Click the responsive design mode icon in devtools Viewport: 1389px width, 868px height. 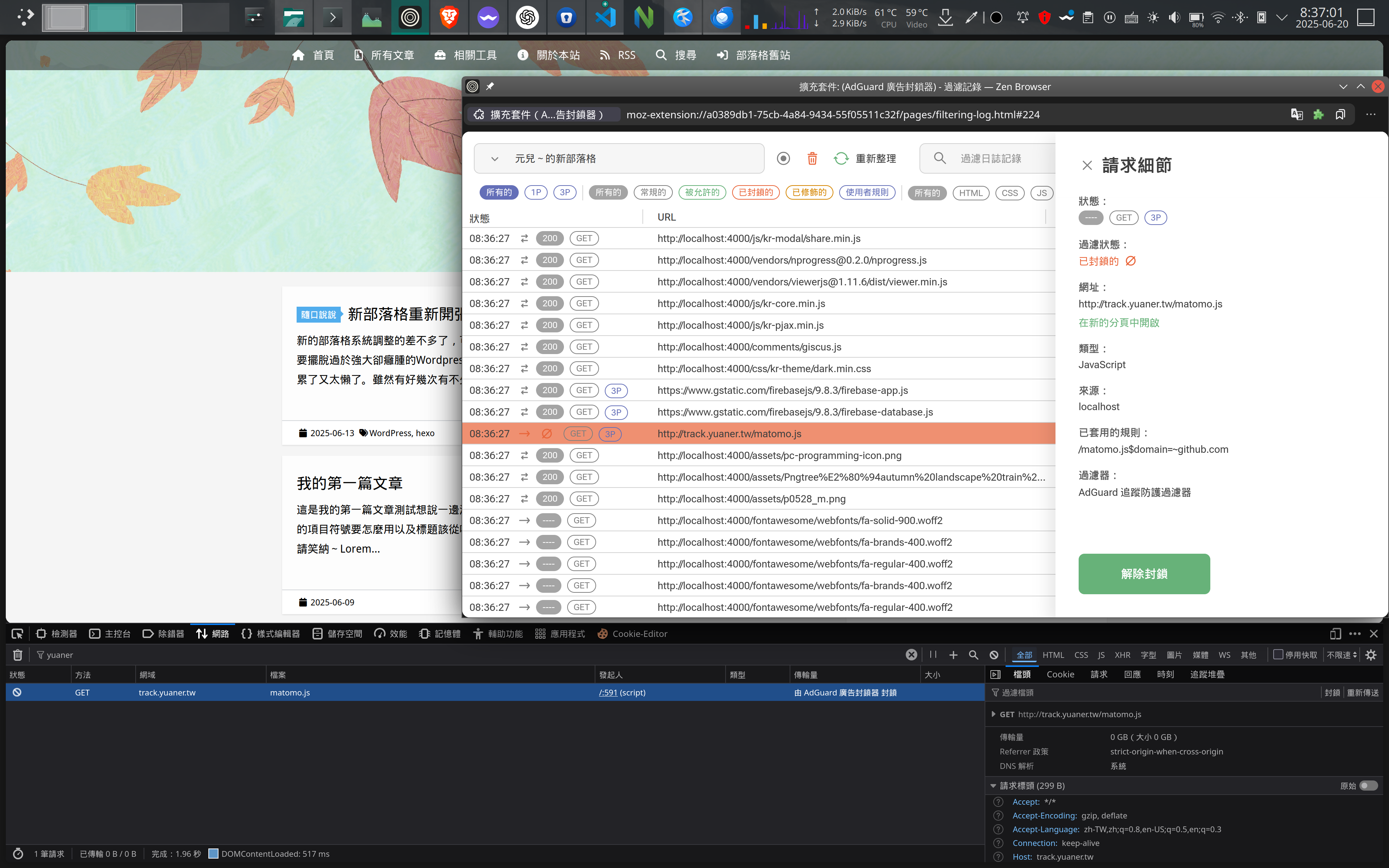pos(1335,634)
